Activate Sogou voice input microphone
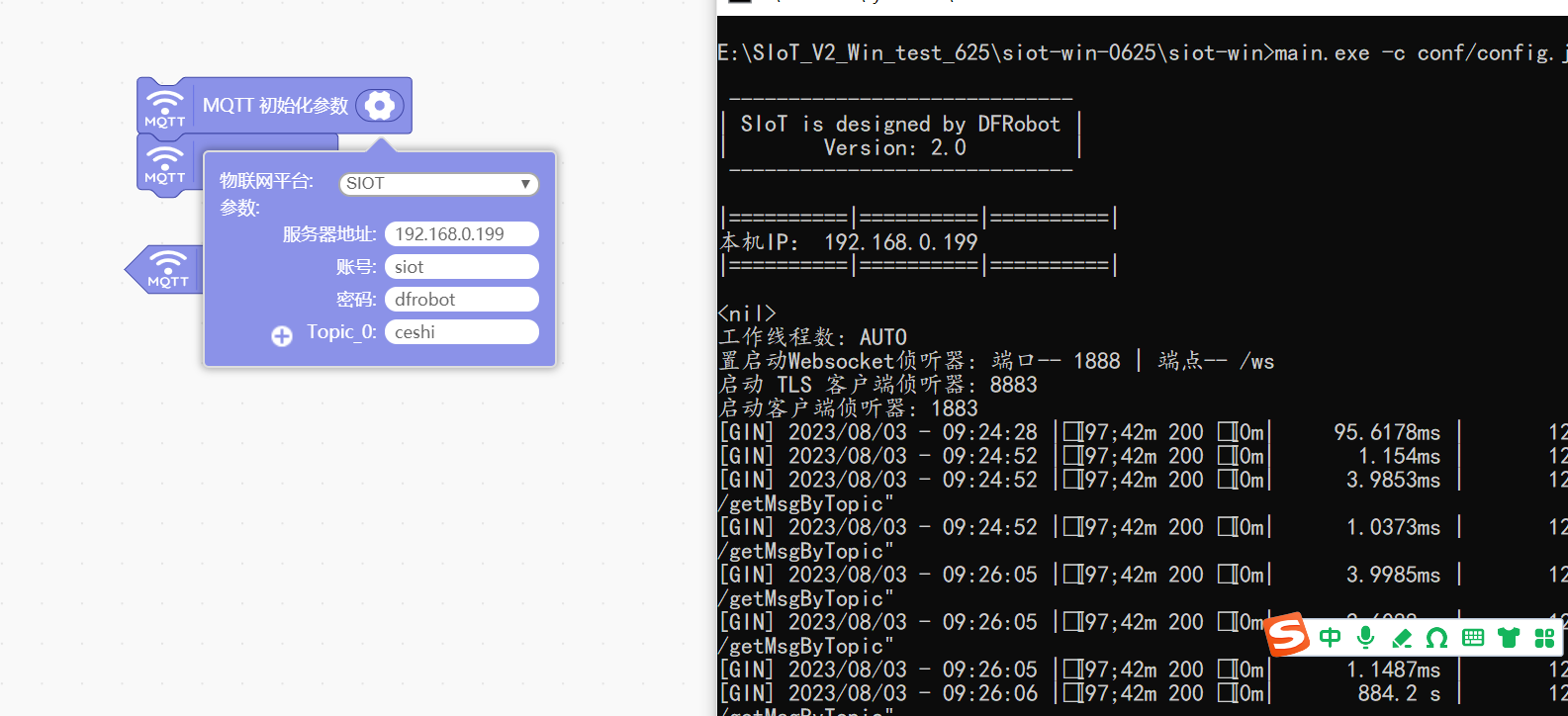This screenshot has height=716, width=1568. coord(1366,637)
